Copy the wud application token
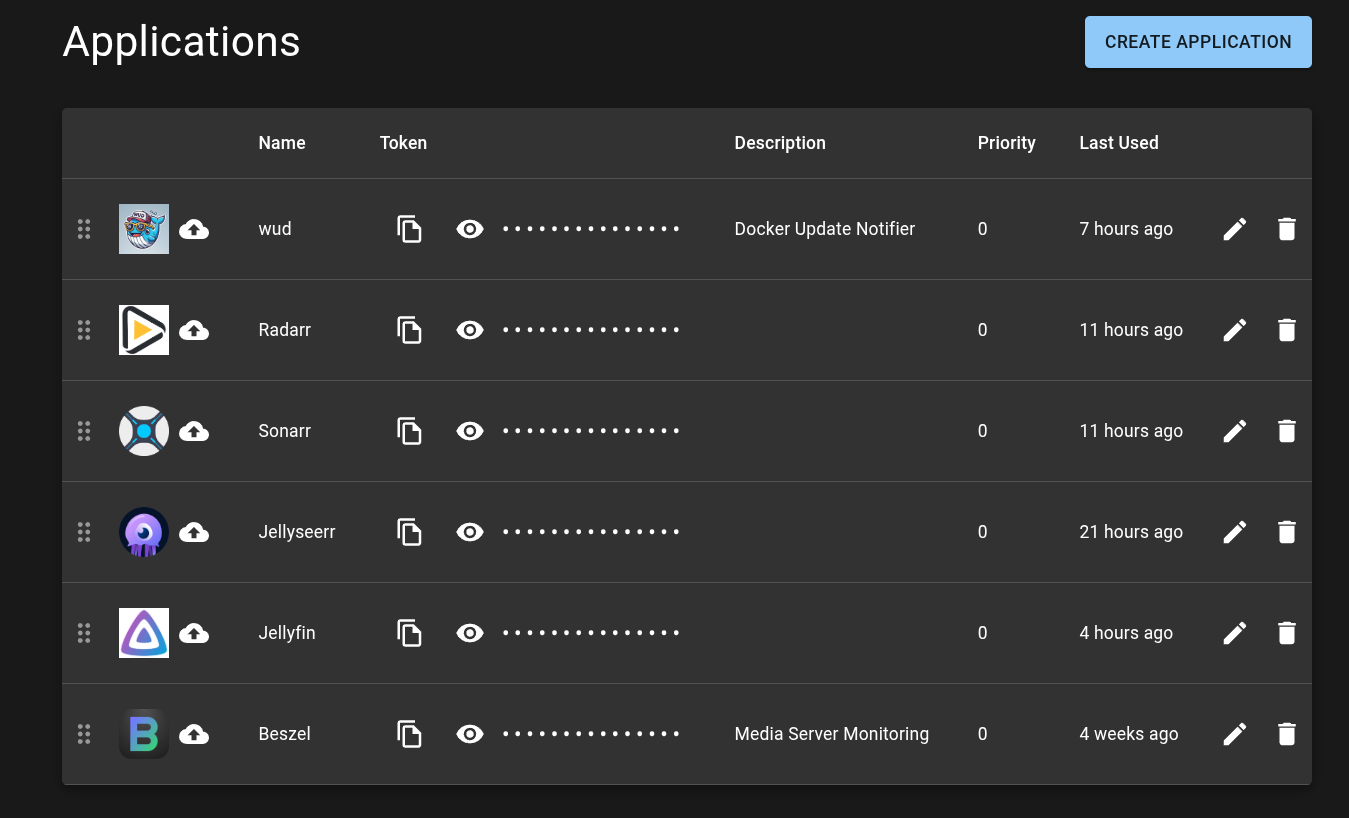The image size is (1349, 818). coord(409,229)
